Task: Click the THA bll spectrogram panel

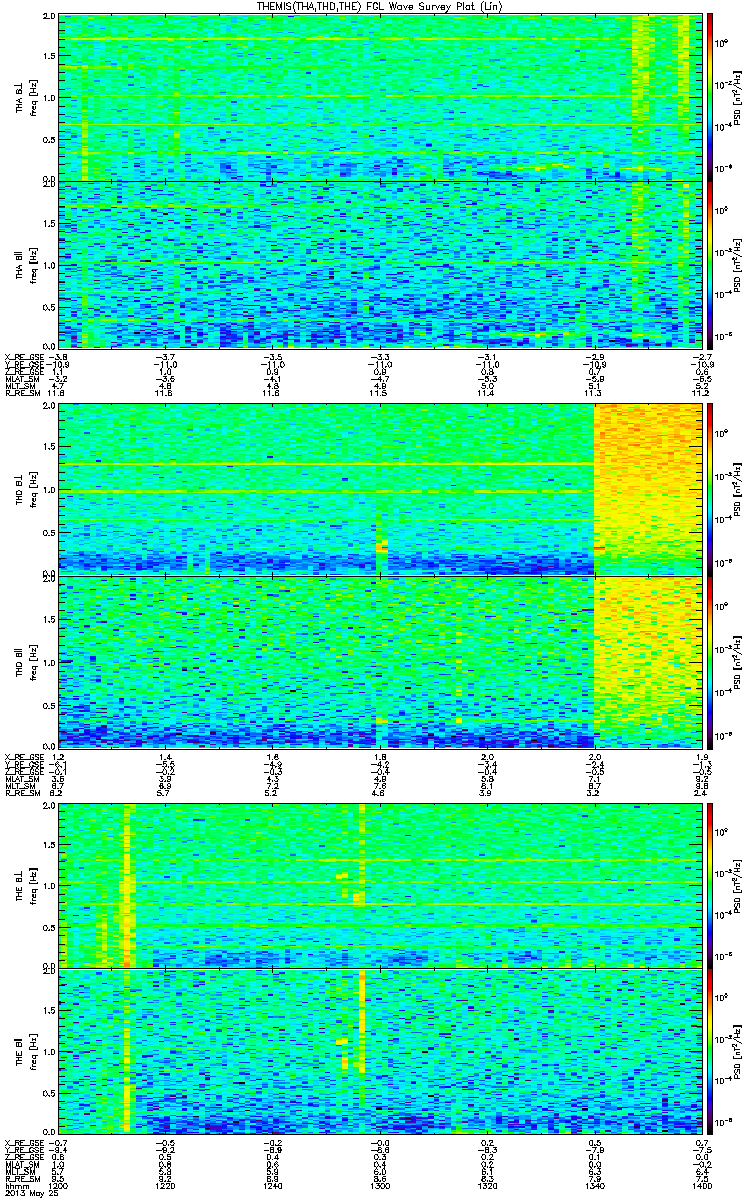Action: (379, 264)
